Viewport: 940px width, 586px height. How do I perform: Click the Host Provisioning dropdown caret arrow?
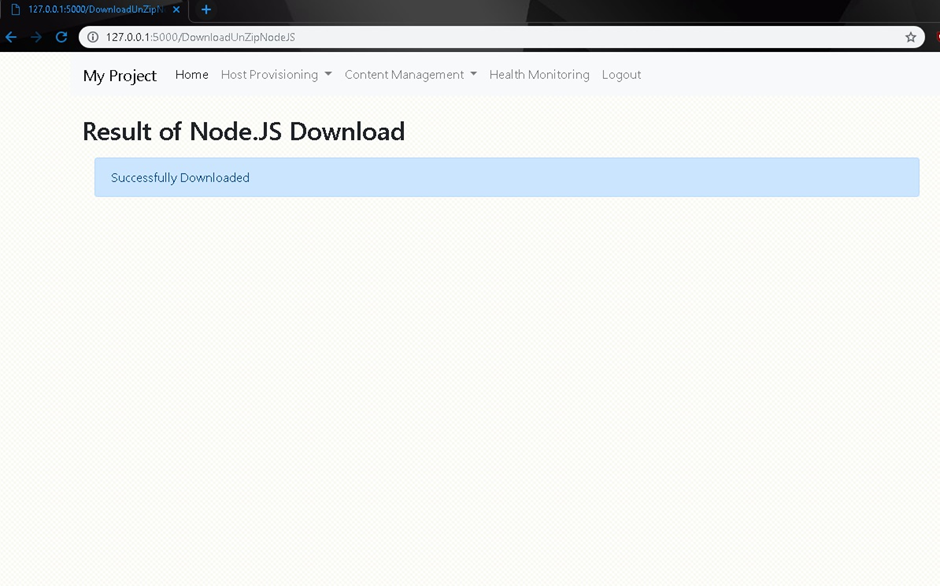coord(327,74)
